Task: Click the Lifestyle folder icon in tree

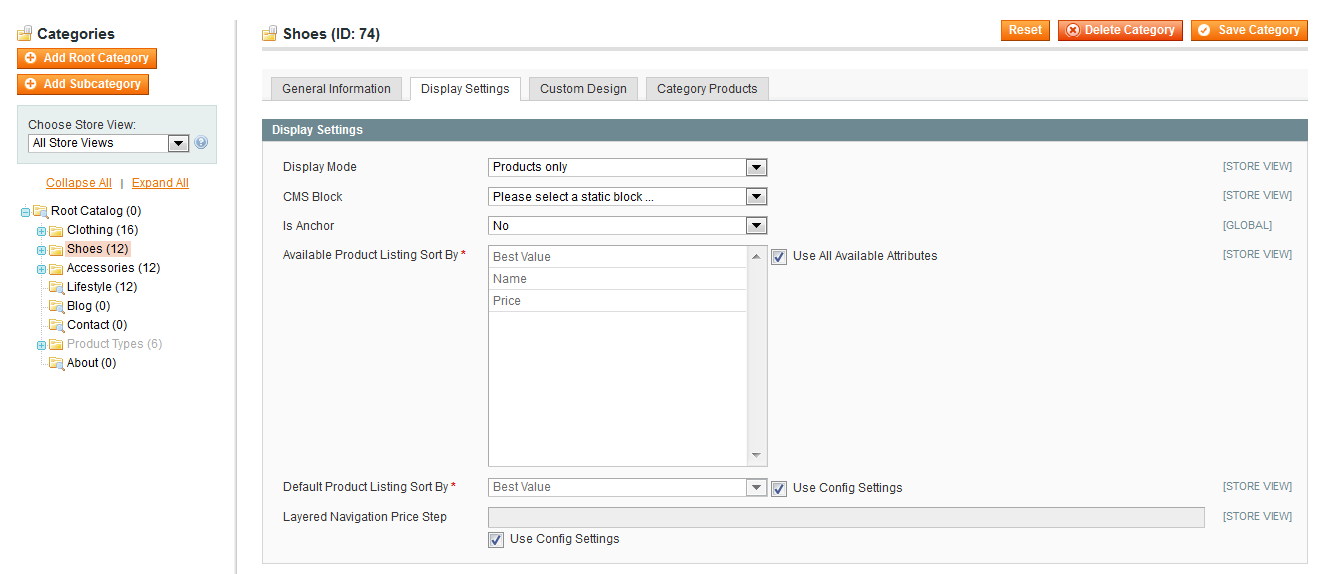Action: pyautogui.click(x=57, y=287)
